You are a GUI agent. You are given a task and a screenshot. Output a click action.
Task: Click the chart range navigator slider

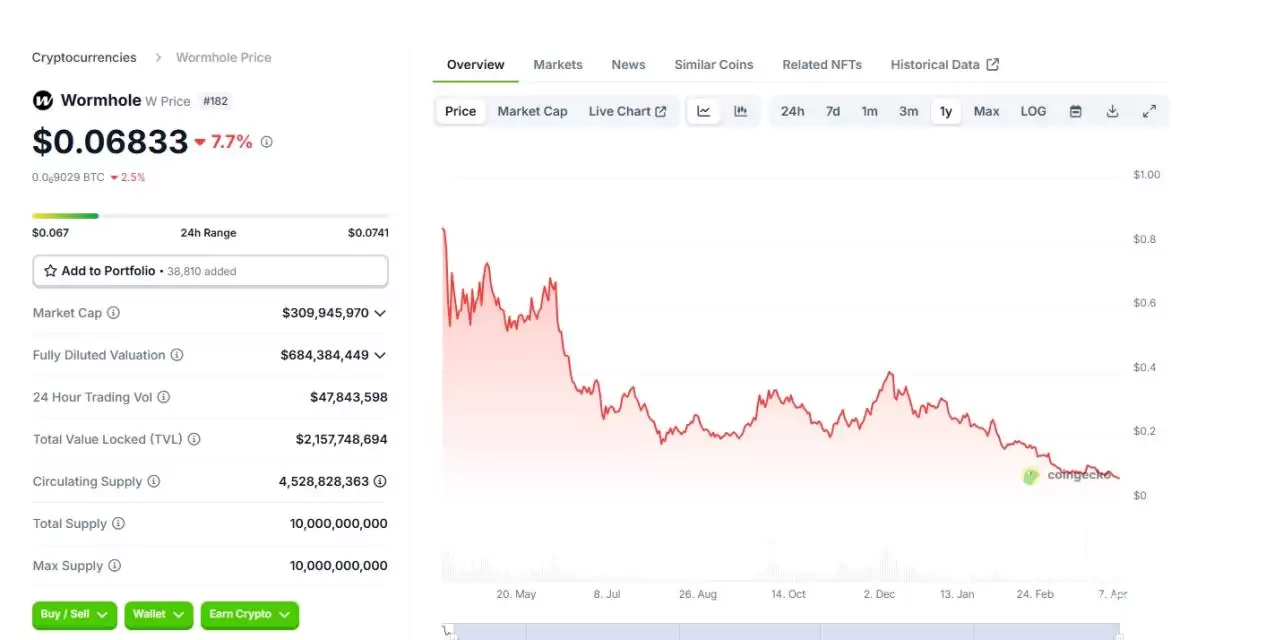782,632
